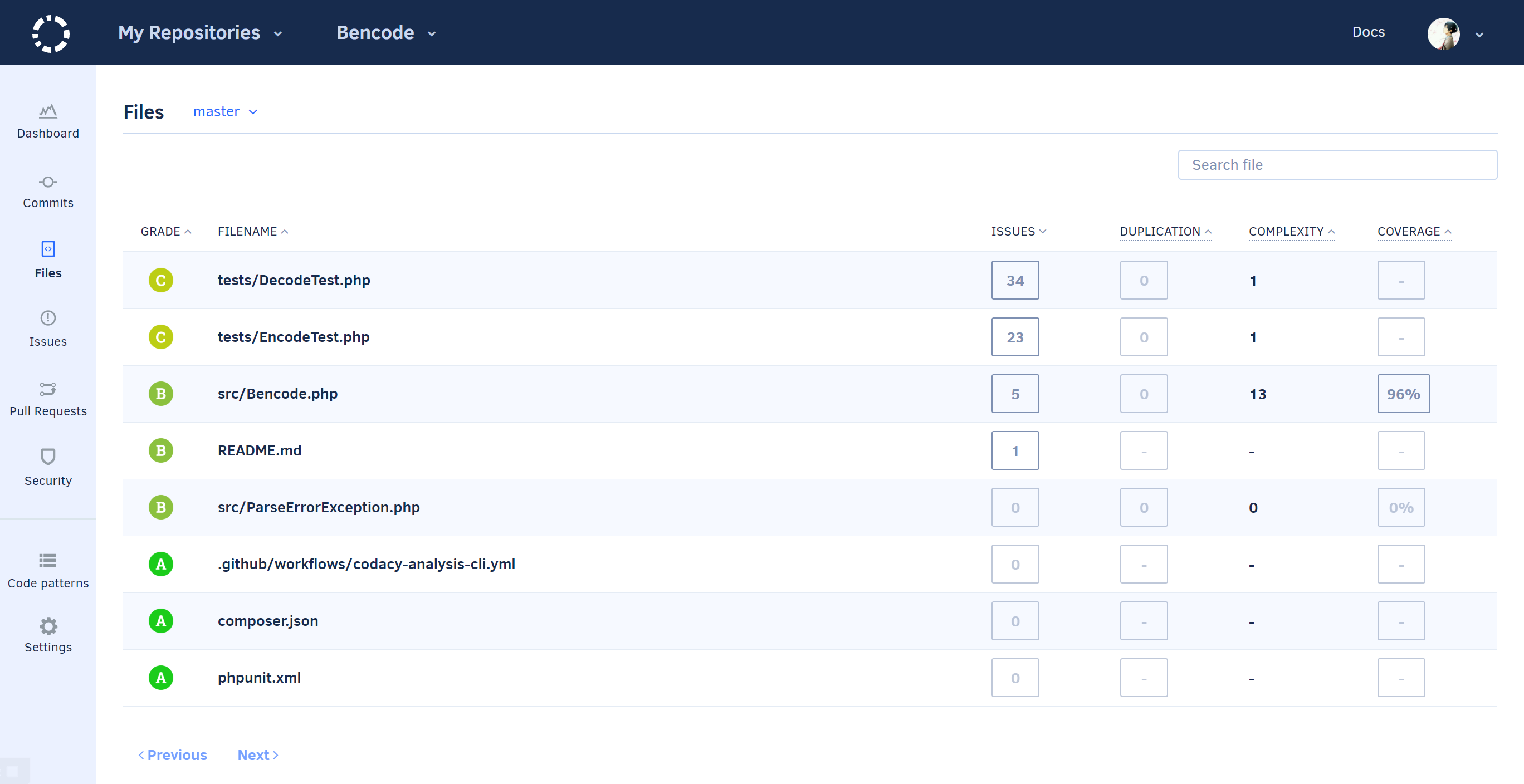Viewport: 1524px width, 784px height.
Task: Open the master branch selector
Action: pos(226,112)
